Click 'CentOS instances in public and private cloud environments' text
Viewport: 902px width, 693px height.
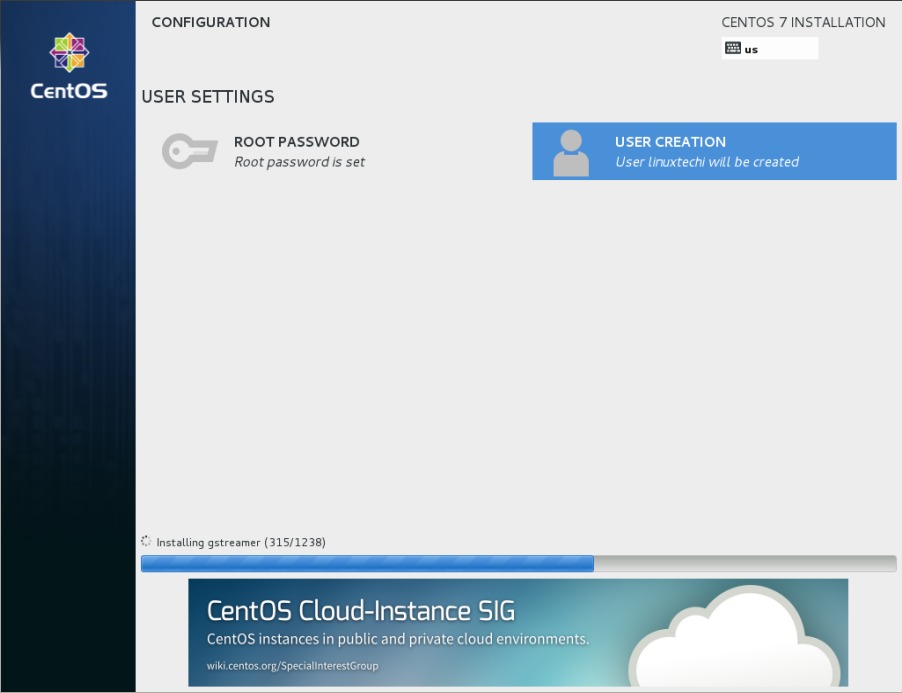[398, 640]
